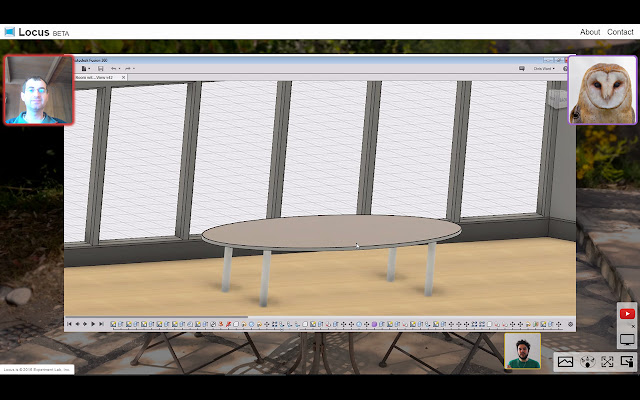Open the Contact page link
The image size is (640, 400).
pyautogui.click(x=620, y=32)
